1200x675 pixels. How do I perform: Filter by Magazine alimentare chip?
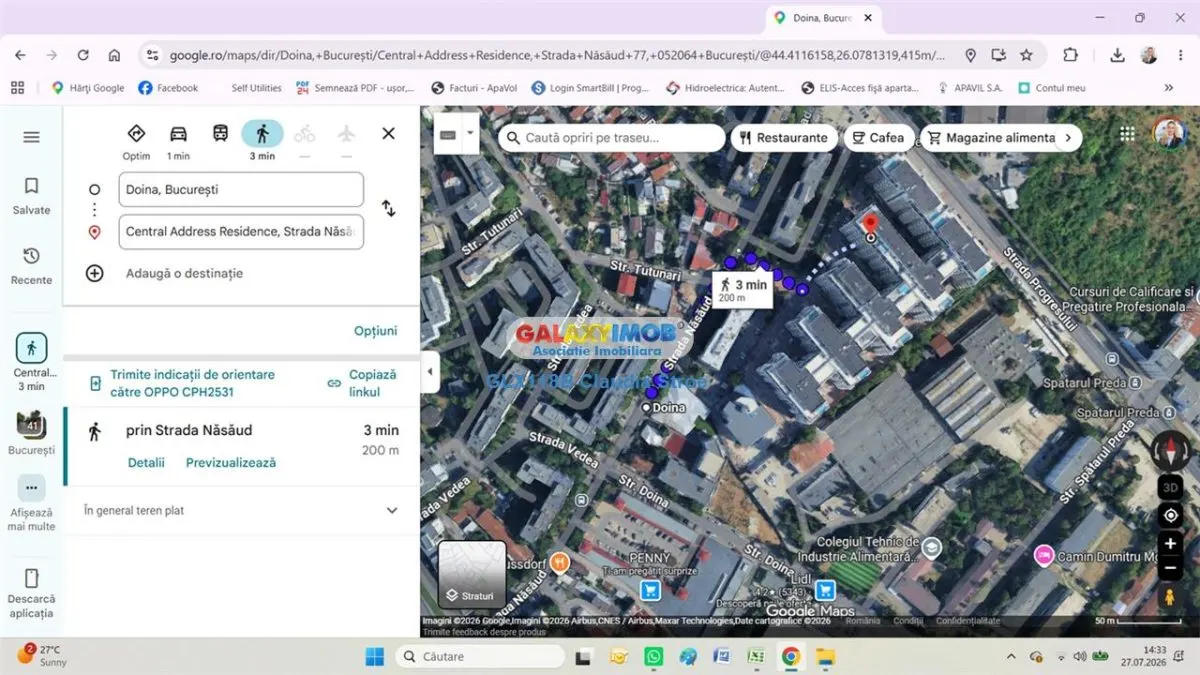pos(990,137)
